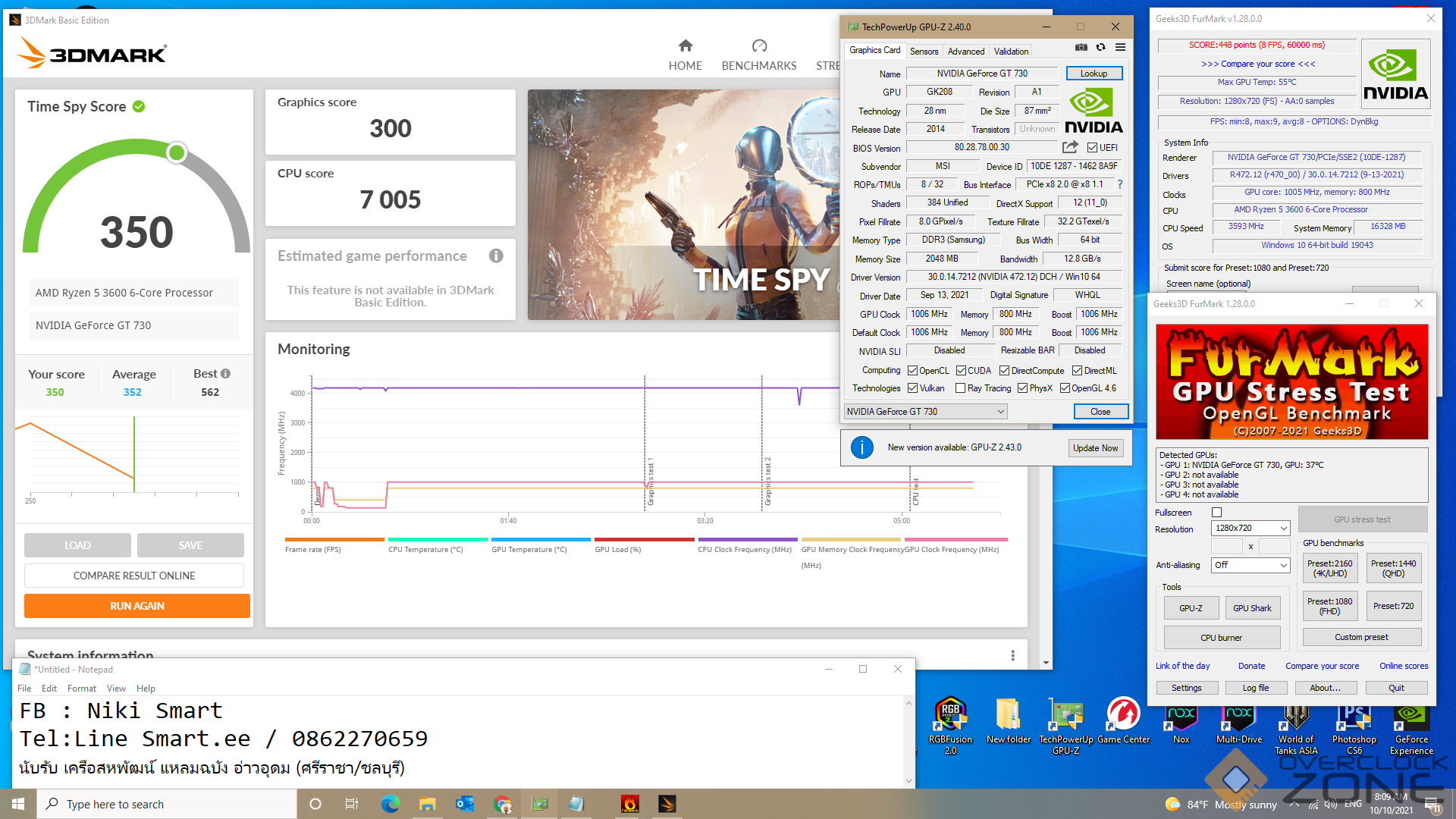Show hidden system tray icons chevron
The image size is (1456, 819).
click(x=1294, y=804)
